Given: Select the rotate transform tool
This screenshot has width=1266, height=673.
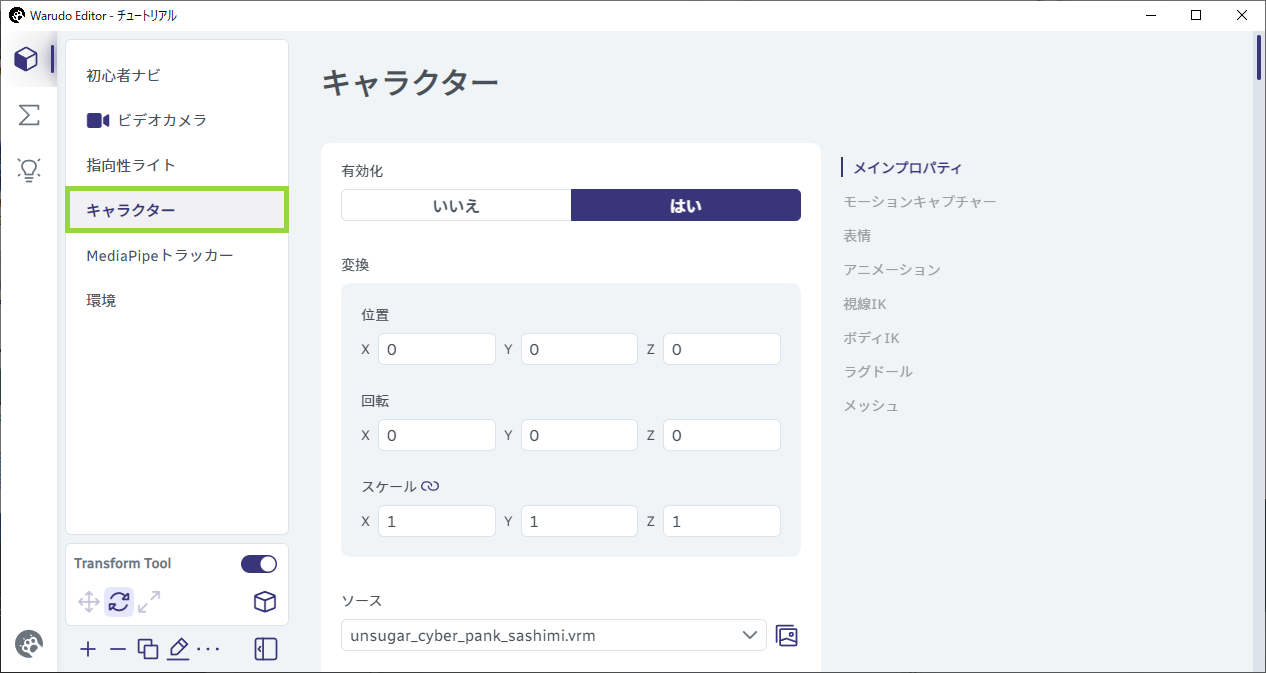Looking at the screenshot, I should click(x=119, y=602).
